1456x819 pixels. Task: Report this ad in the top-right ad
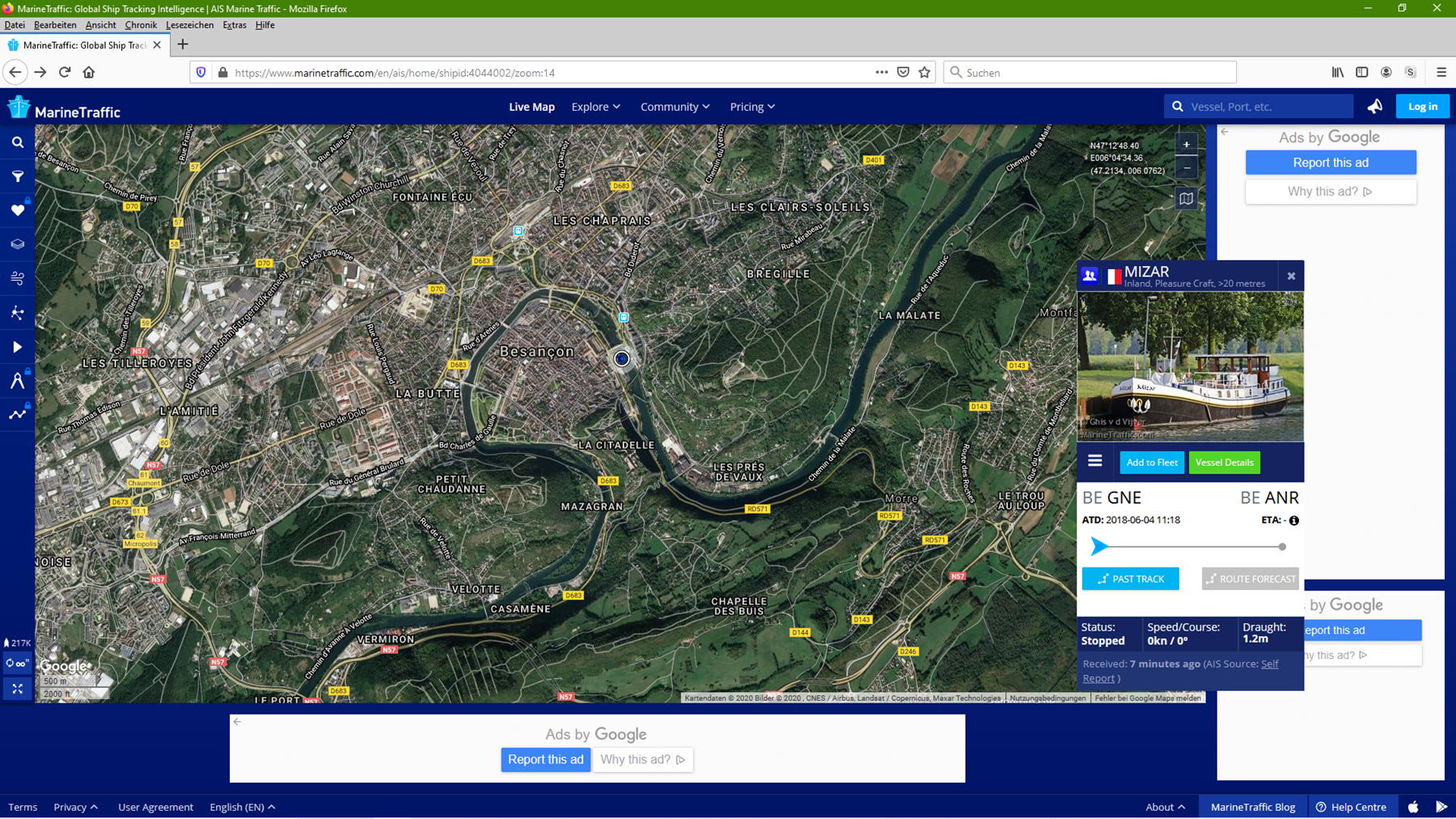pyautogui.click(x=1331, y=163)
